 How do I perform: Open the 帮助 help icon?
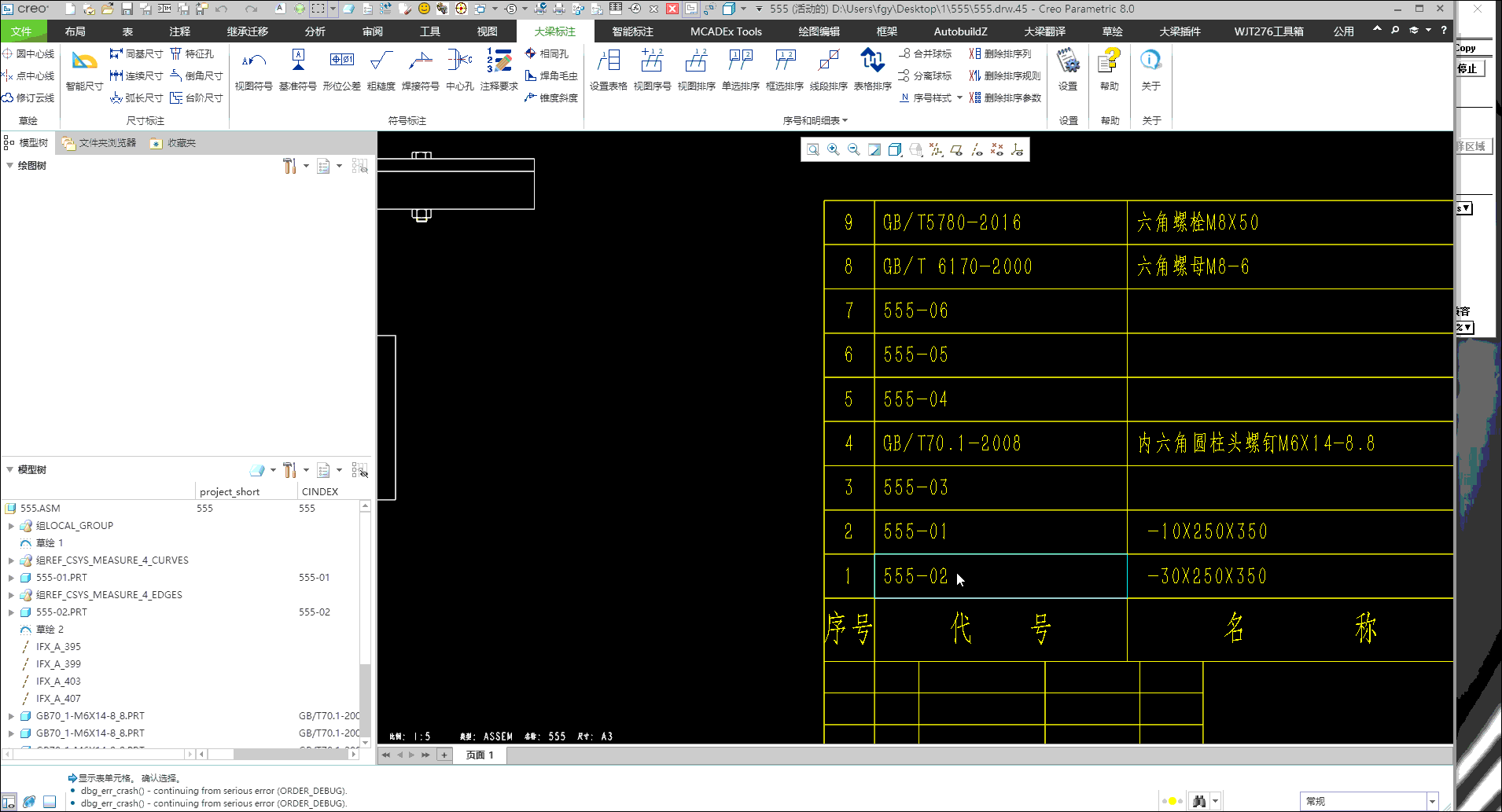[1110, 70]
